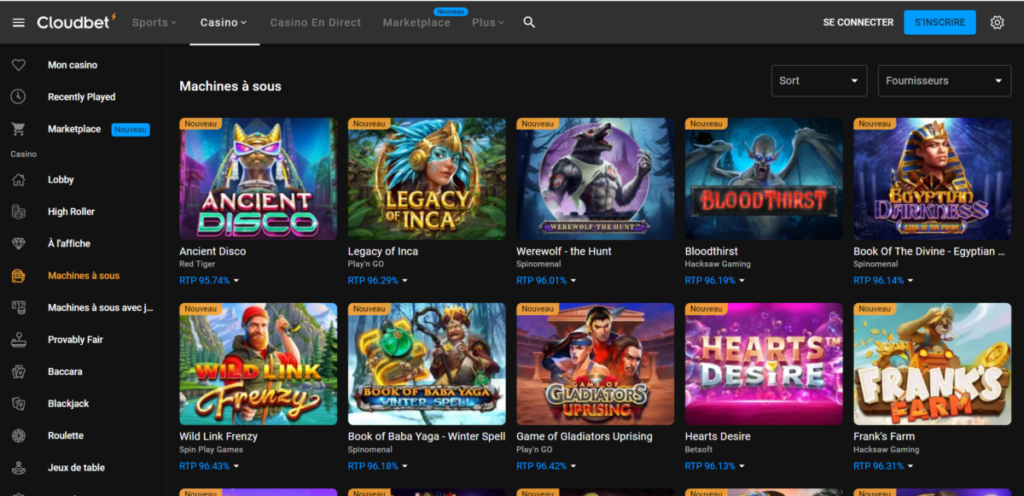The width and height of the screenshot is (1024, 496).
Task: Select High Roller in sidebar
Action: point(71,211)
